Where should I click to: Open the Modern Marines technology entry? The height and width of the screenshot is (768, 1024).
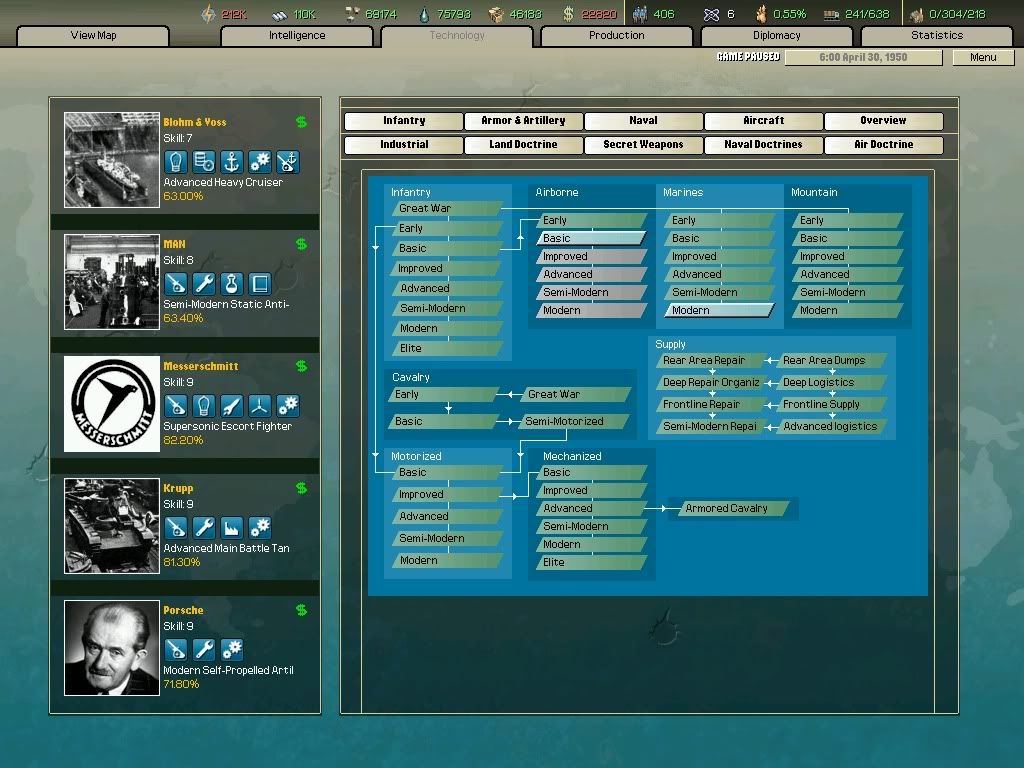(x=718, y=311)
